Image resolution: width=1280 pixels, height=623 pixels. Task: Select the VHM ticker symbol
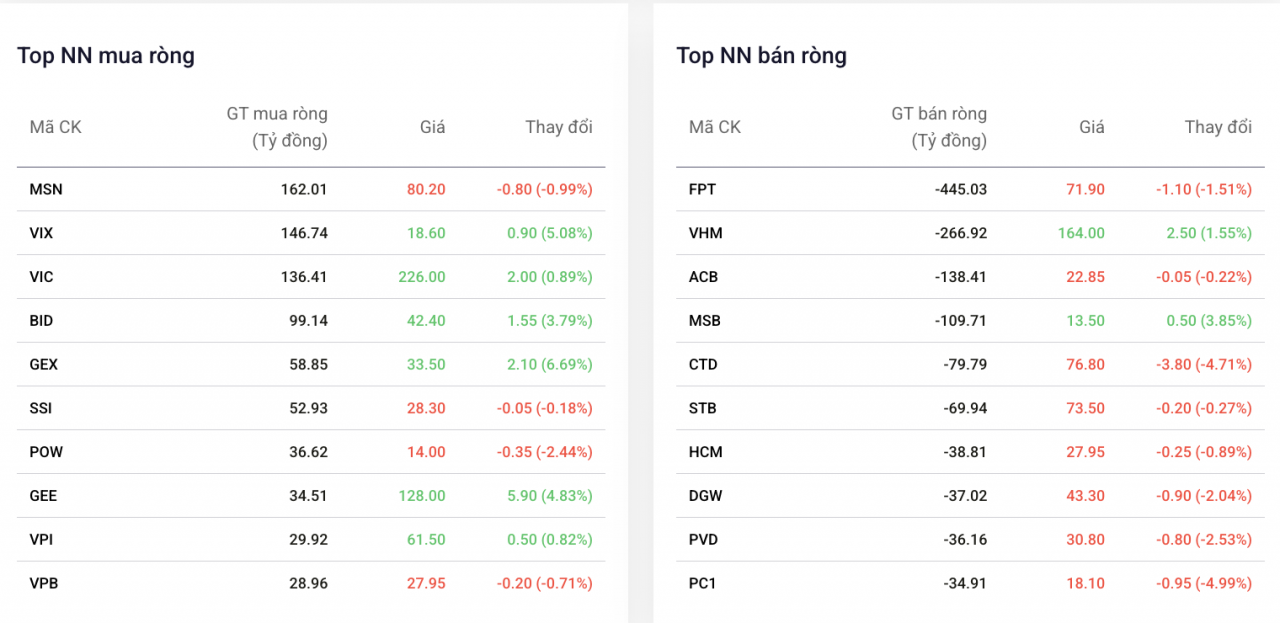pos(706,233)
